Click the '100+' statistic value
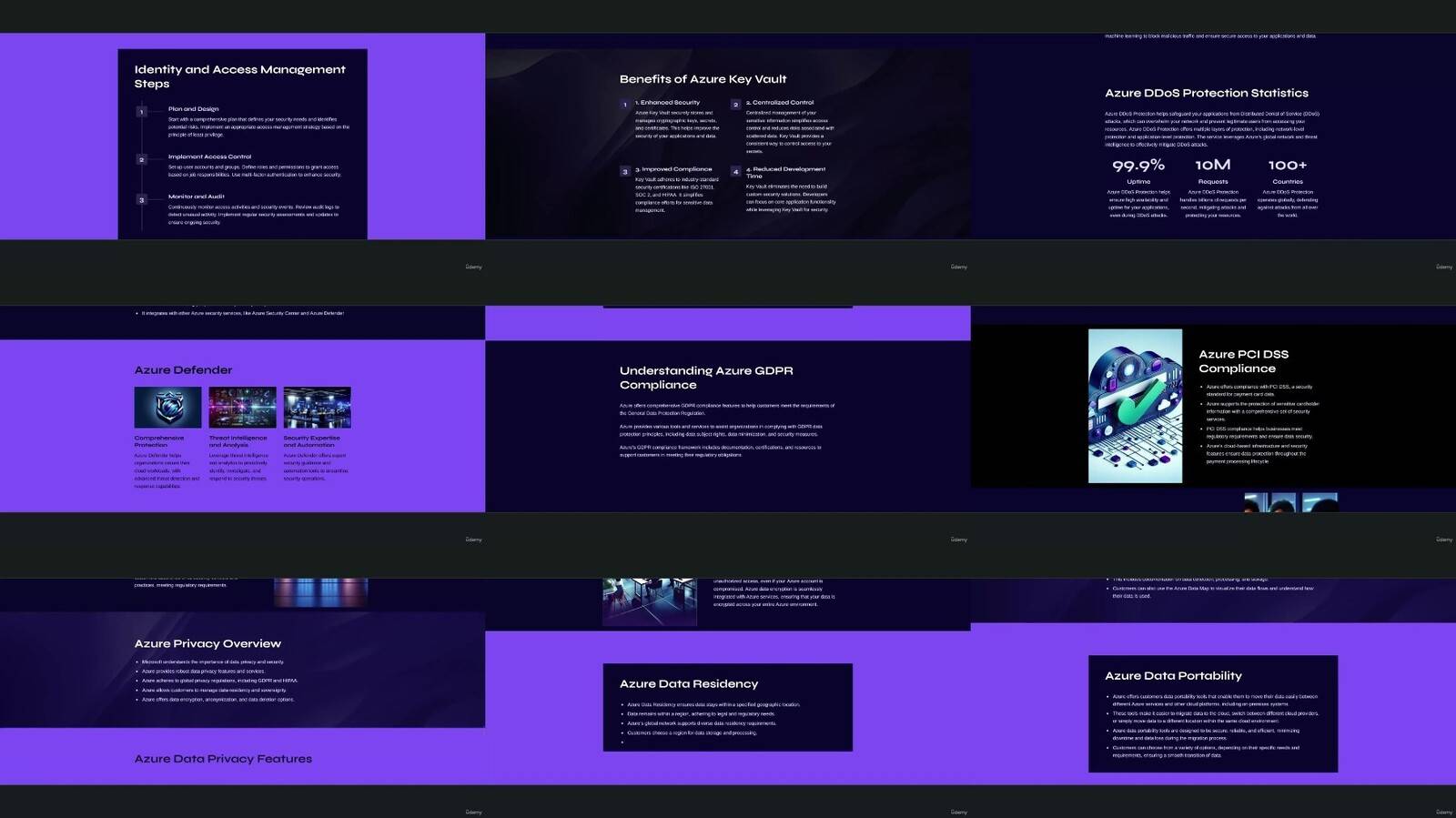 pos(1288,165)
